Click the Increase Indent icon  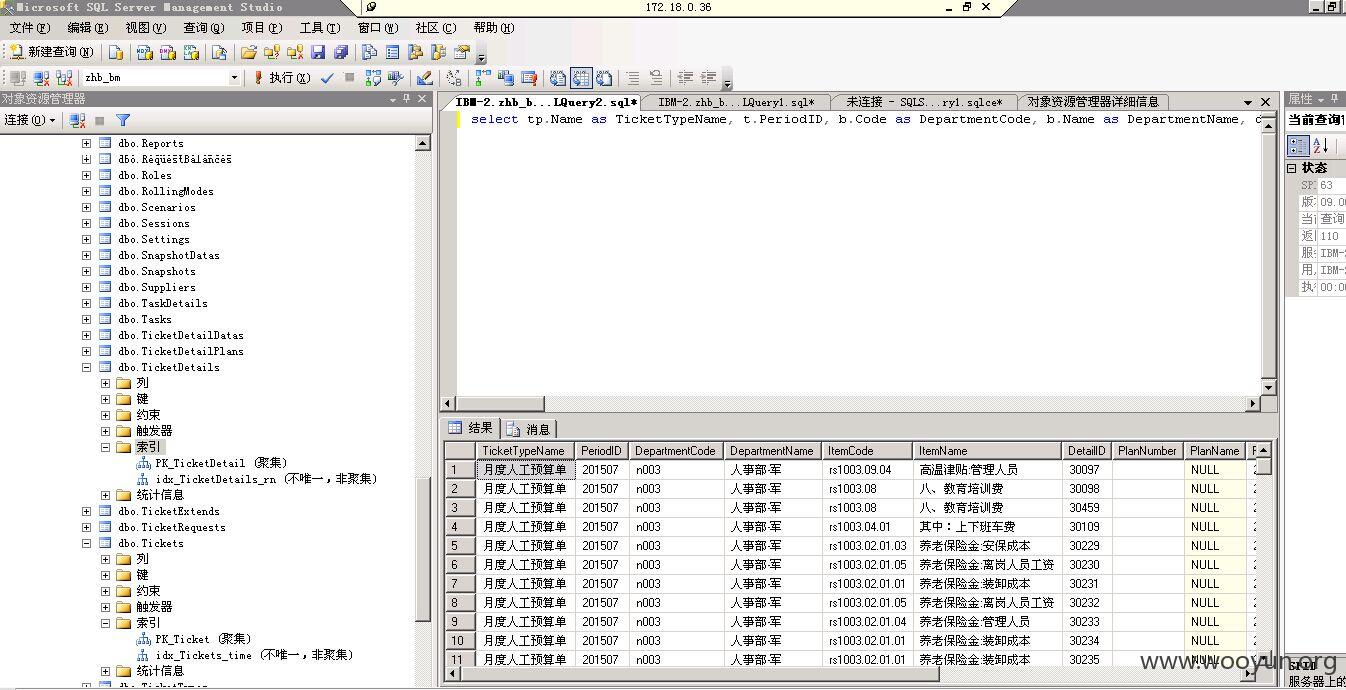708,77
